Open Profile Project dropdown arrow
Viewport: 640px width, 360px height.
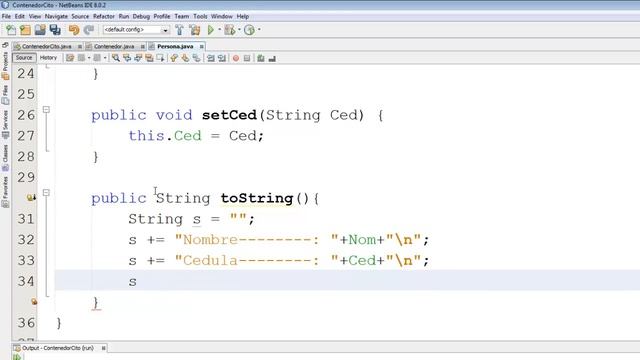tap(259, 30)
